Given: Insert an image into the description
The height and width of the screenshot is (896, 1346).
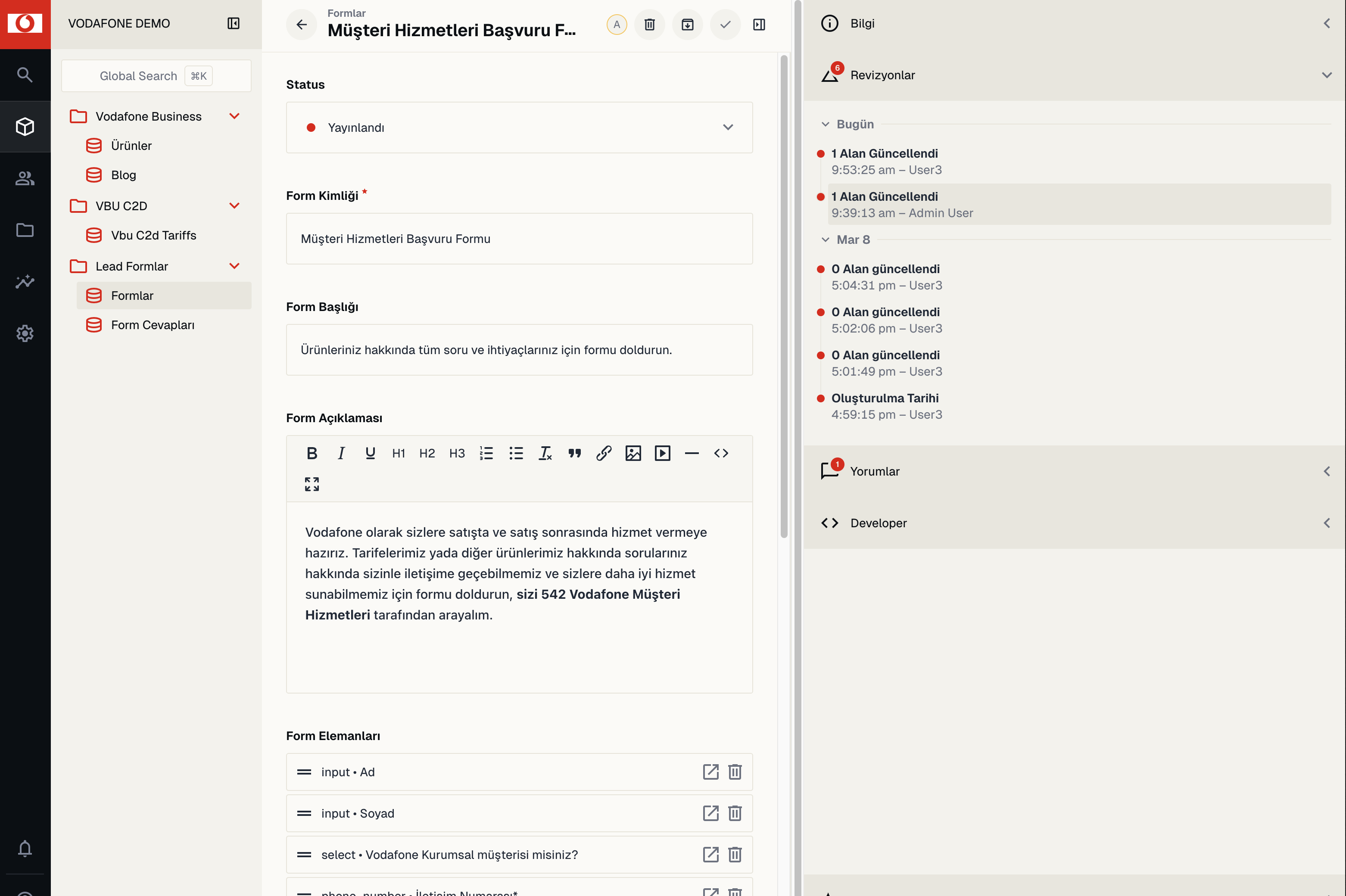Looking at the screenshot, I should click(632, 453).
